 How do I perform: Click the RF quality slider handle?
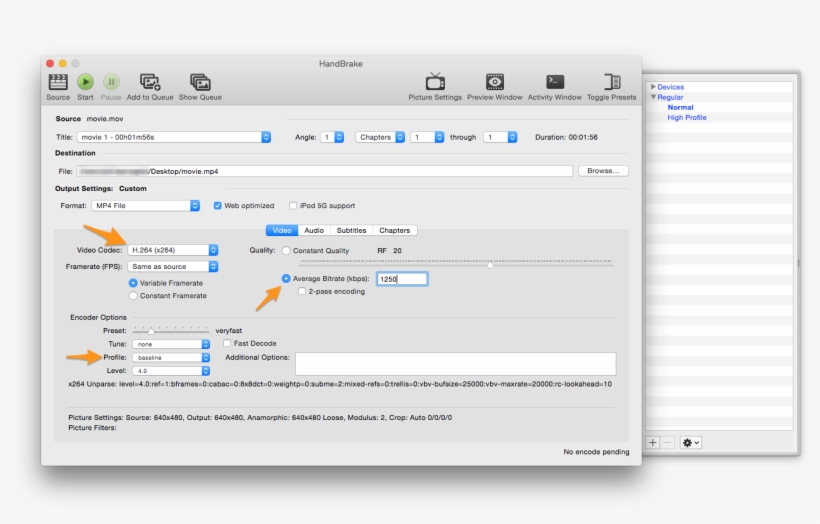pos(490,265)
